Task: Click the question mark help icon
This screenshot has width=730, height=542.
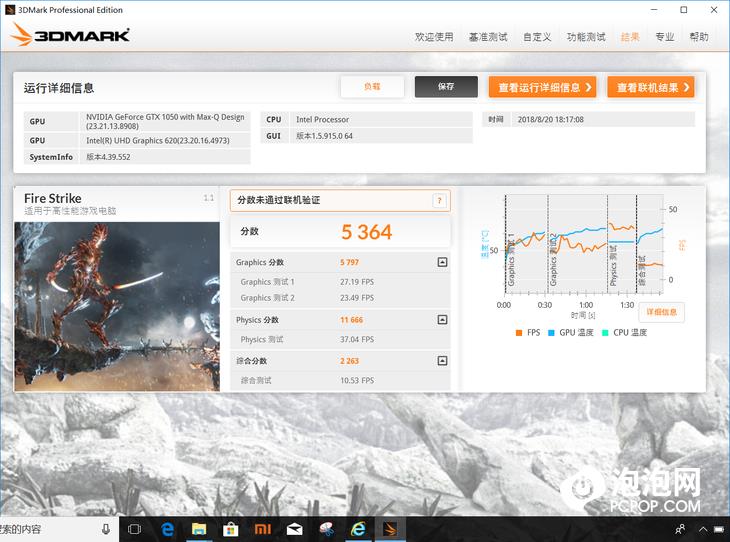Action: click(x=439, y=201)
